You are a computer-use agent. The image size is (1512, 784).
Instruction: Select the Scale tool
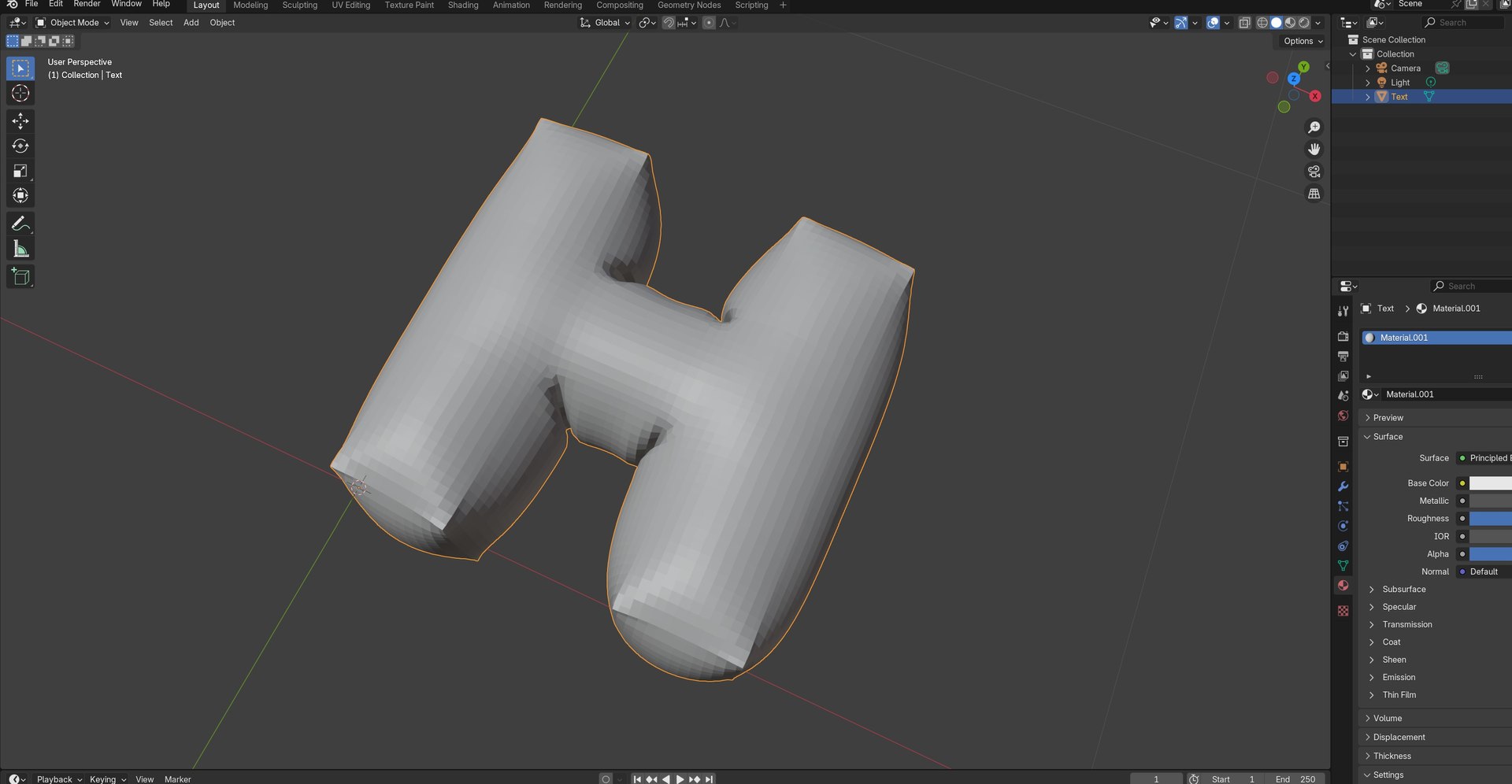20,171
